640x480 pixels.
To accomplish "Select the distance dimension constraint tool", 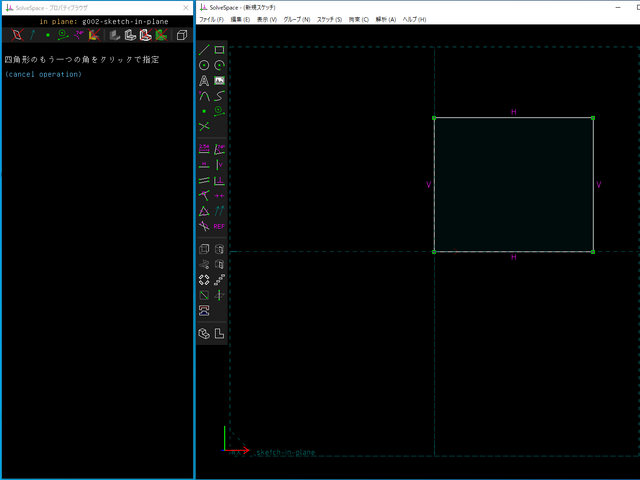I will point(204,149).
